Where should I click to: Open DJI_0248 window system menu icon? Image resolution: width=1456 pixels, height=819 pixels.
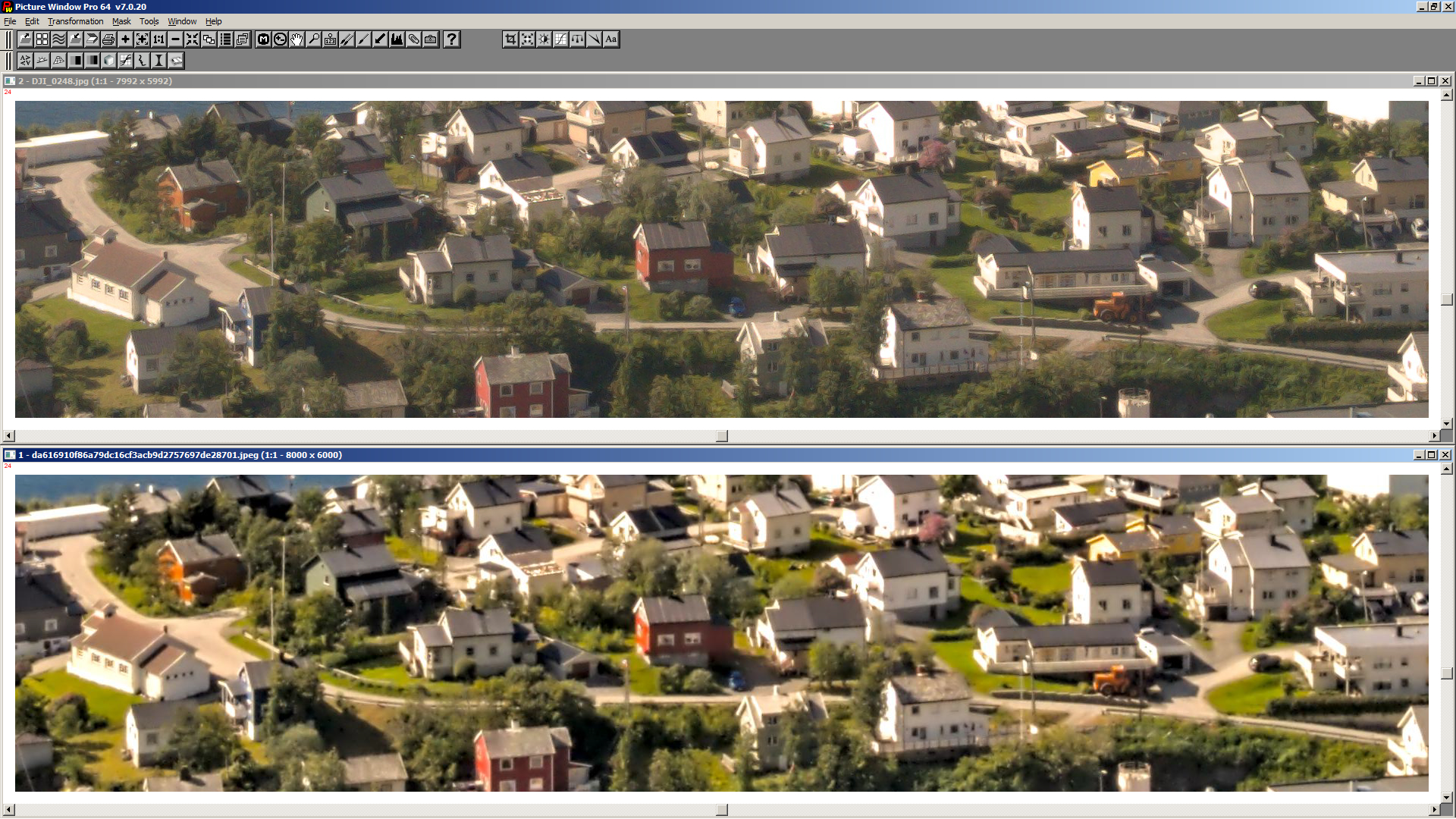[9, 81]
